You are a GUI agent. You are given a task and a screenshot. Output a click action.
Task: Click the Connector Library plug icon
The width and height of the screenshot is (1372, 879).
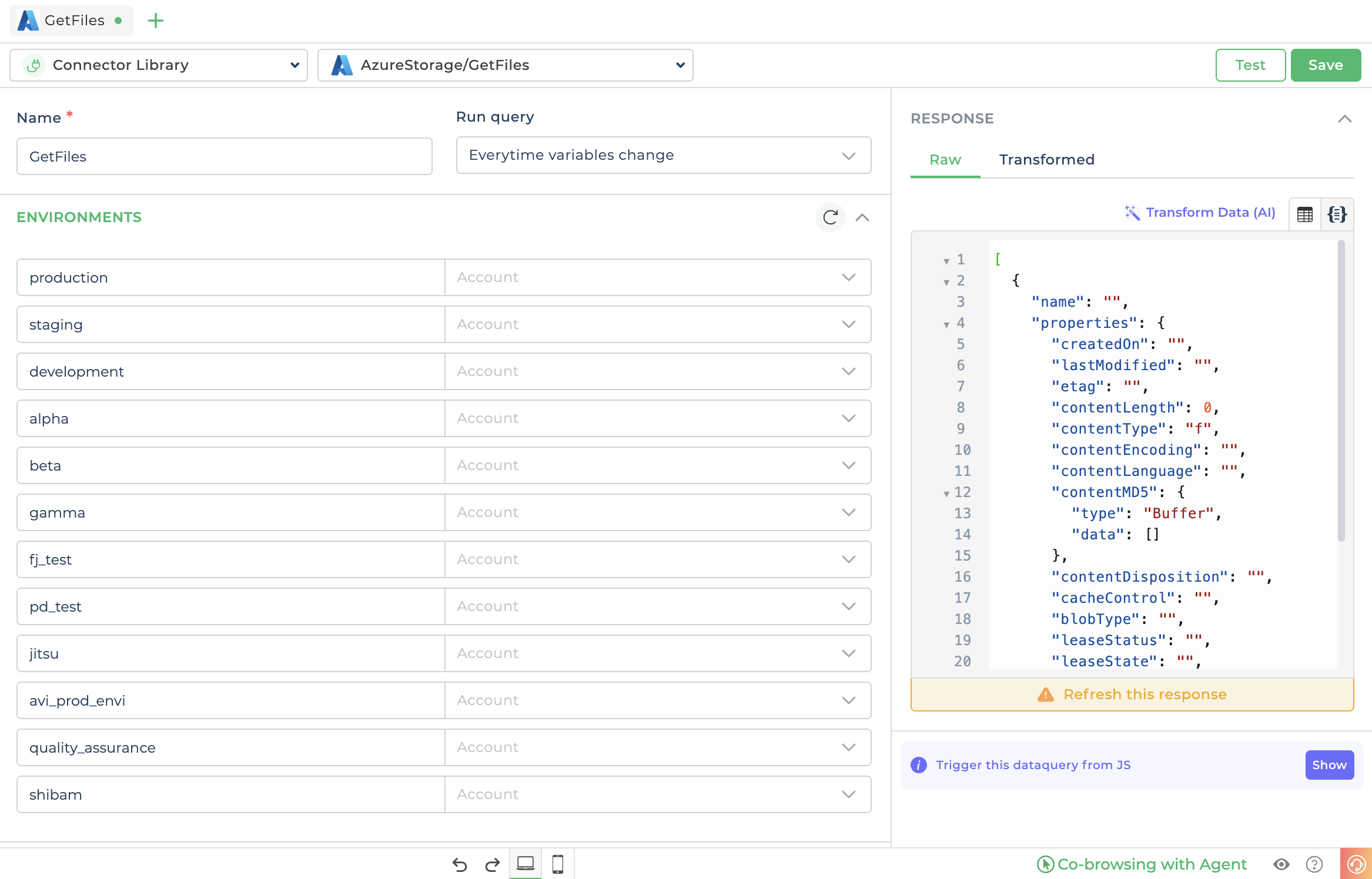34,65
